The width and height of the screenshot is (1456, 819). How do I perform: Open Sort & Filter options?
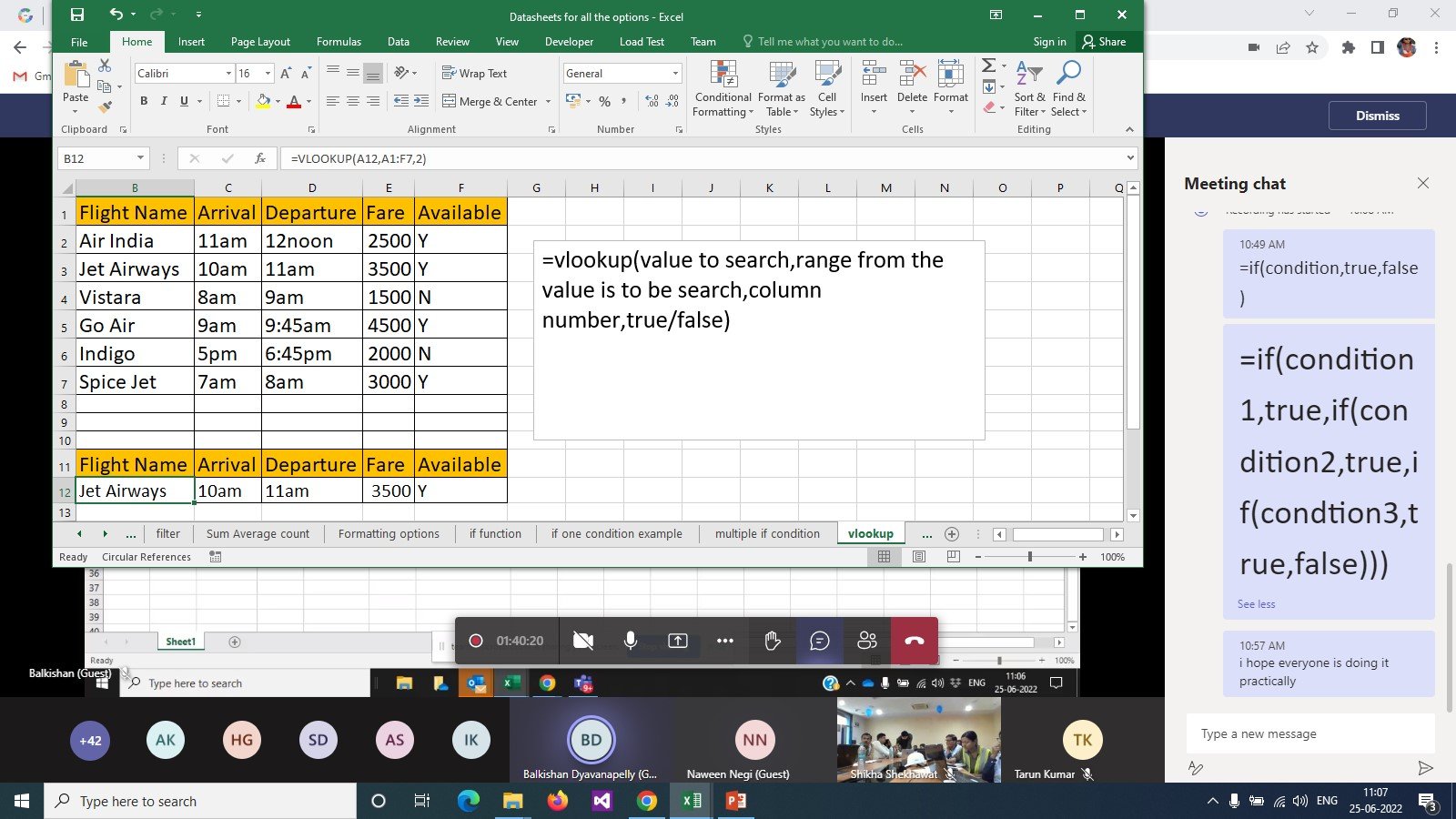tap(1029, 89)
